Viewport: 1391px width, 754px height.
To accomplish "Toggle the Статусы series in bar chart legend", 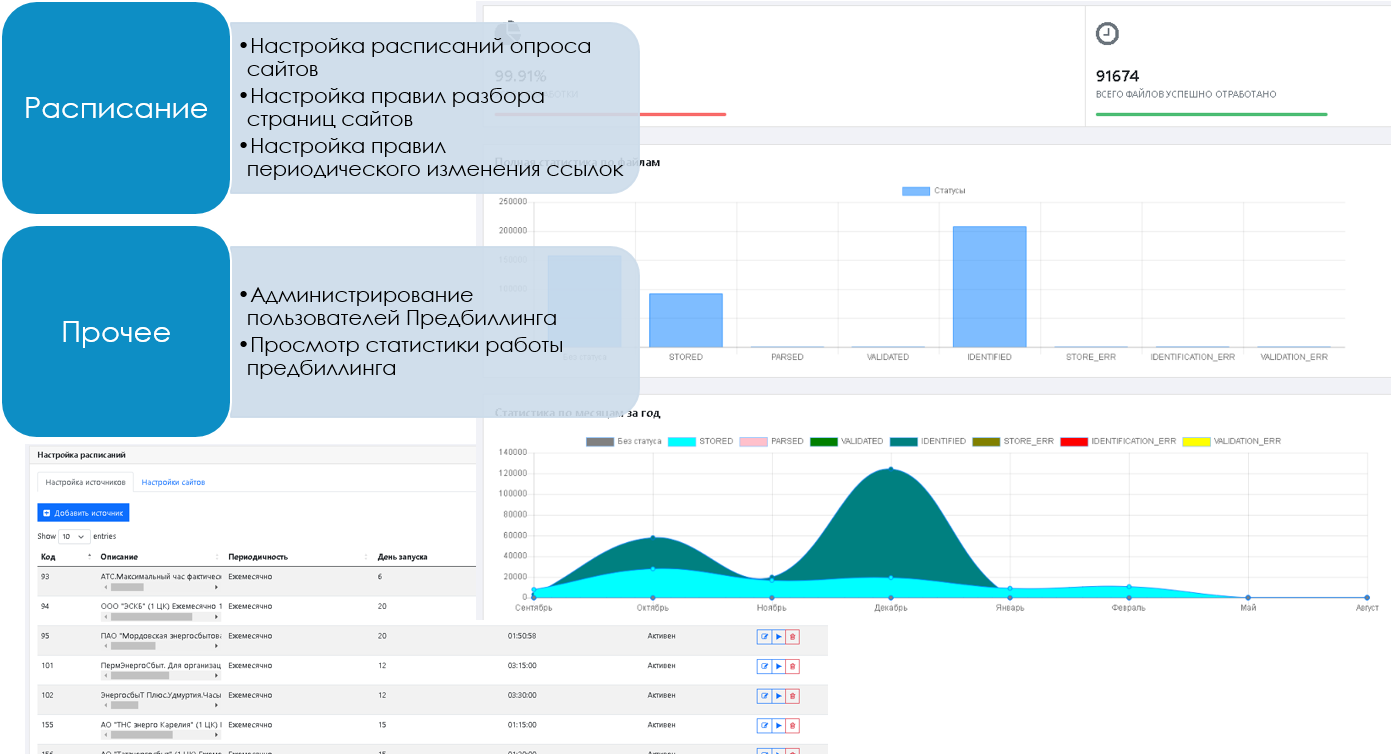I will tap(933, 190).
